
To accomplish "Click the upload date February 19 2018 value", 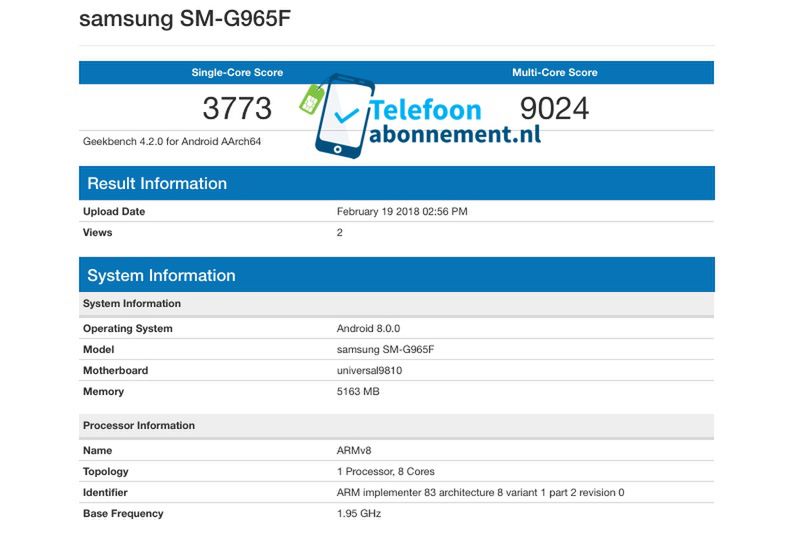I will click(402, 212).
